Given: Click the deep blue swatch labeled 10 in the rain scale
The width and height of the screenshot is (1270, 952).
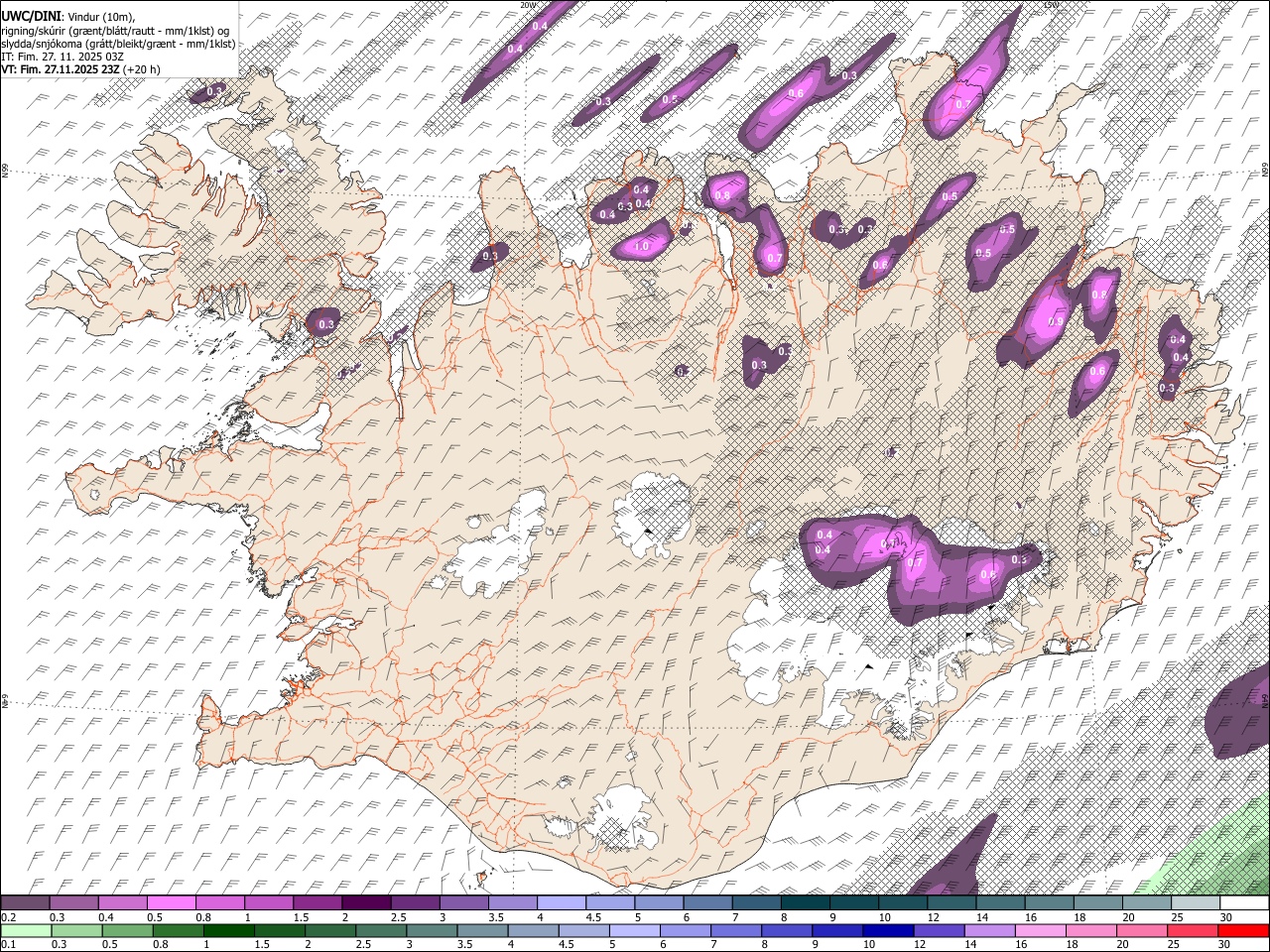Looking at the screenshot, I should tap(888, 930).
